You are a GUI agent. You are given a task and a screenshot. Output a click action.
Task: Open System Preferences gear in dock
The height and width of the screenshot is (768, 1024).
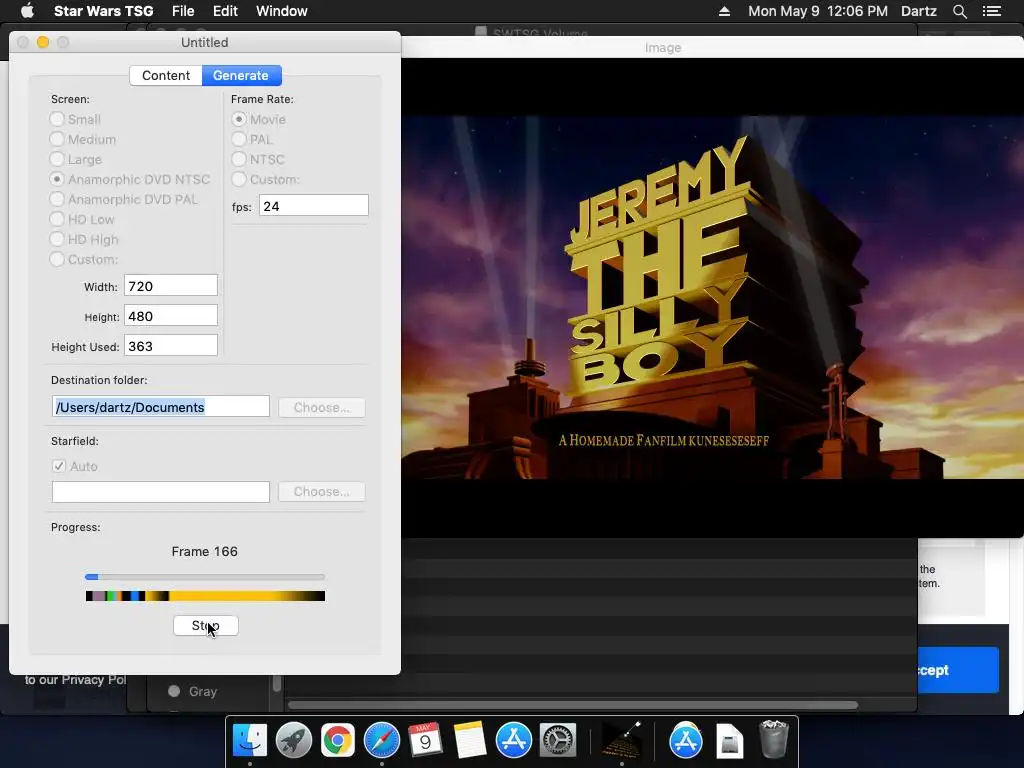click(x=557, y=741)
